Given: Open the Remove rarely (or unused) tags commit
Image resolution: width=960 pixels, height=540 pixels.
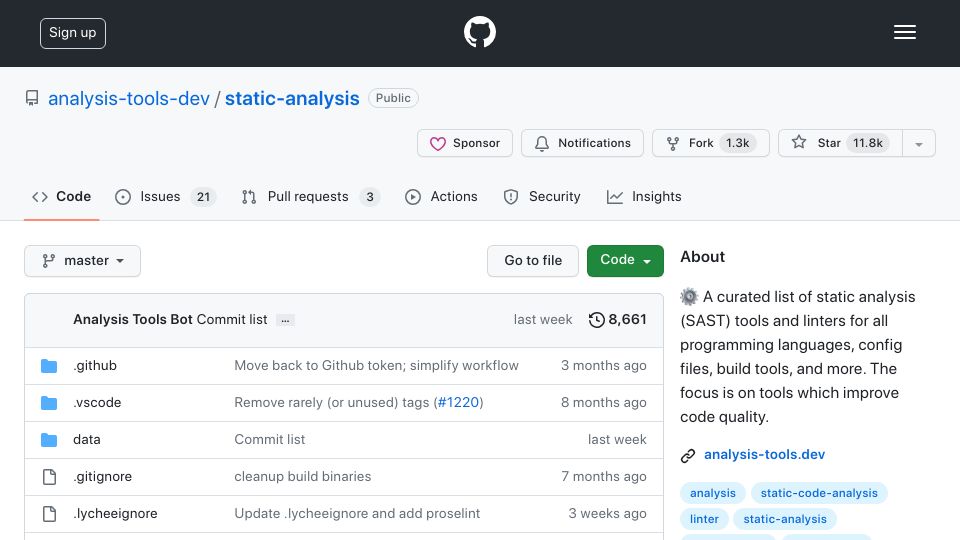Looking at the screenshot, I should coord(332,402).
